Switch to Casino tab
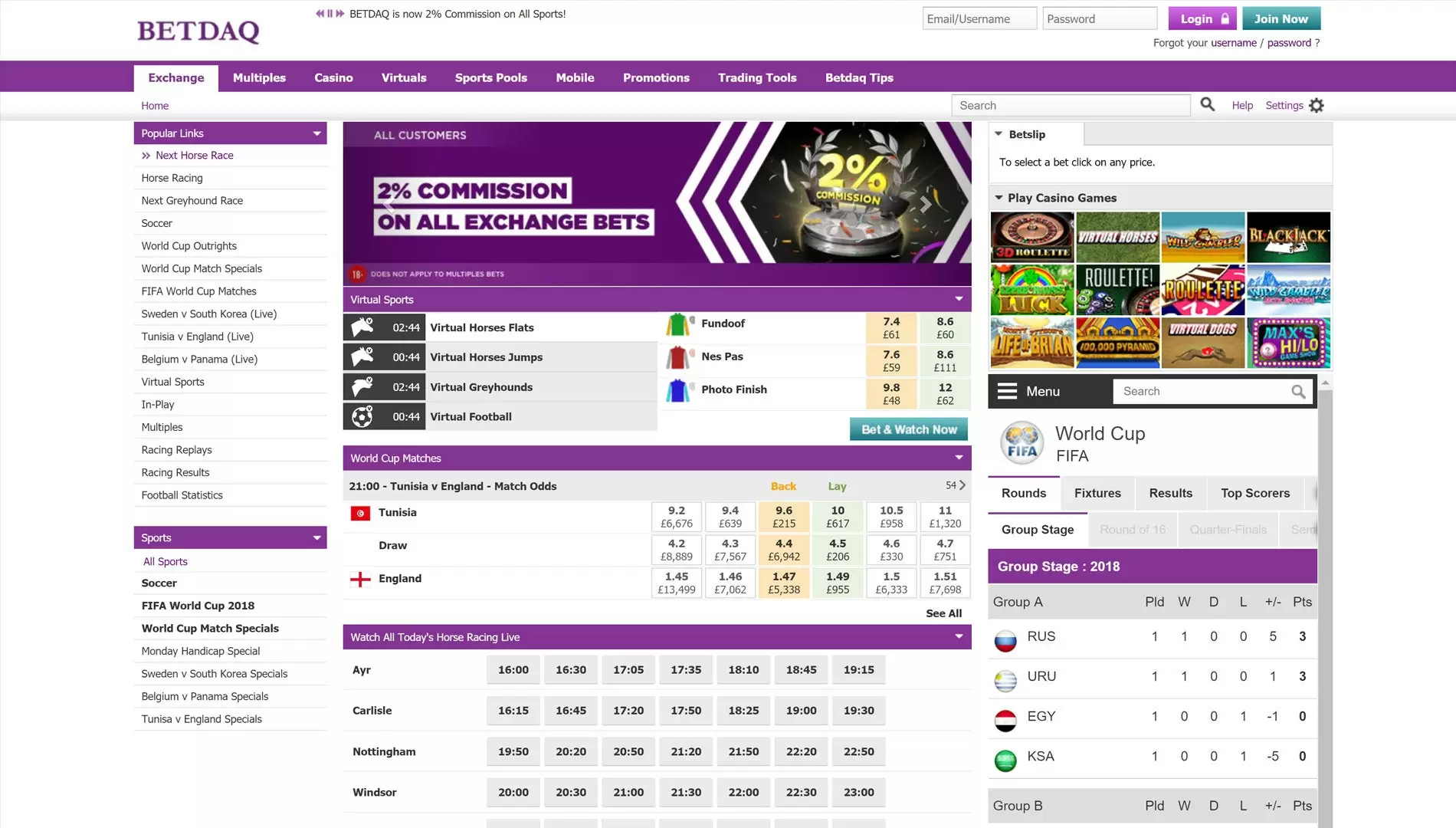The image size is (1456, 828). click(333, 77)
